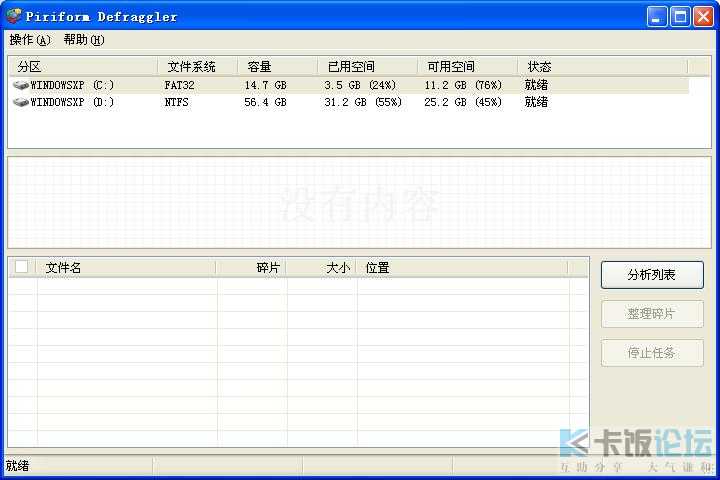Click 25.2 GB (45%) free space value

point(463,102)
